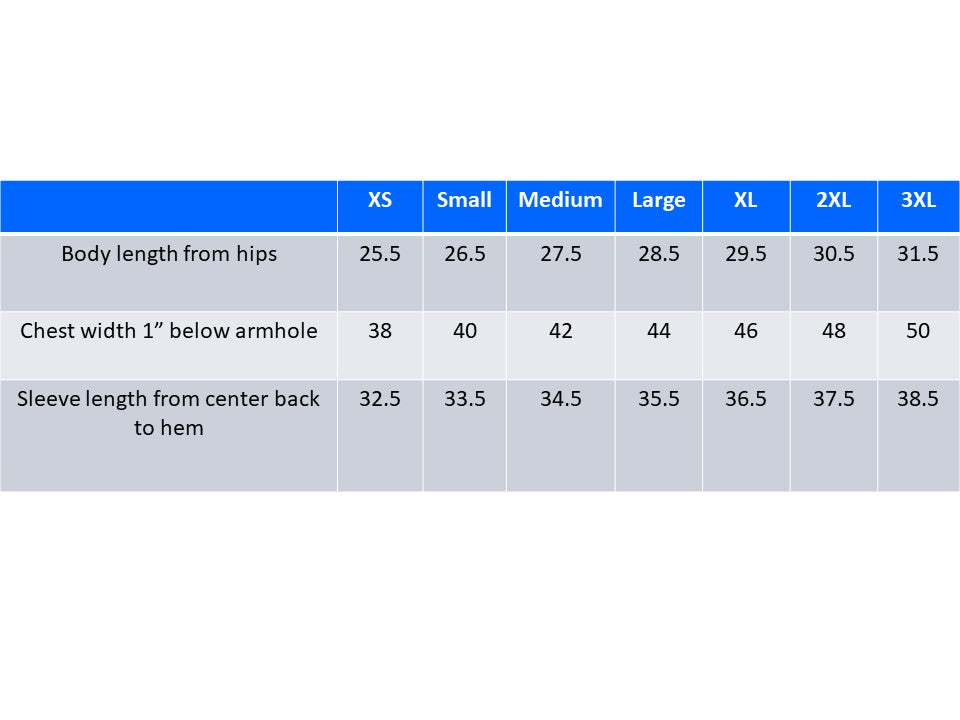The height and width of the screenshot is (720, 960).
Task: Select the Chest width 1" below armhole row label
Action: pyautogui.click(x=169, y=331)
